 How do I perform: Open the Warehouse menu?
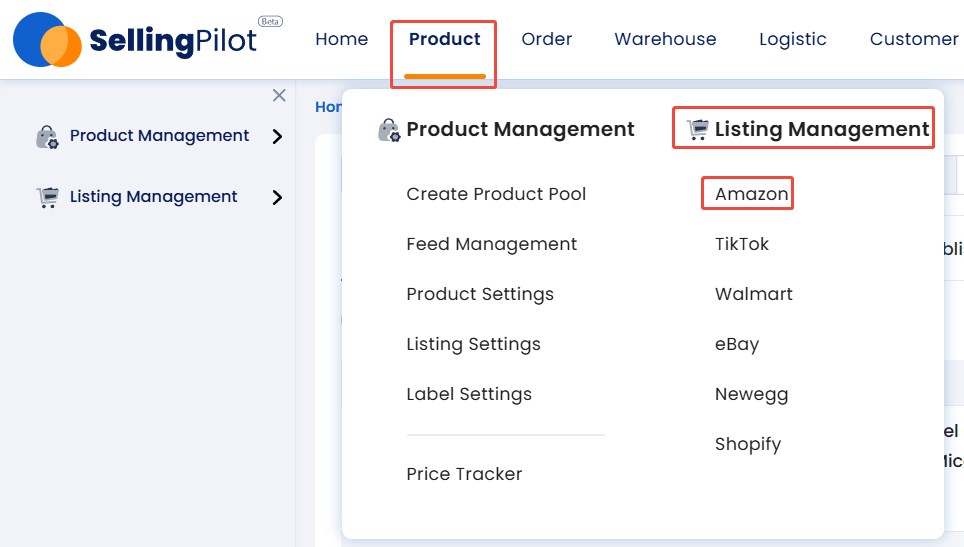click(x=665, y=39)
